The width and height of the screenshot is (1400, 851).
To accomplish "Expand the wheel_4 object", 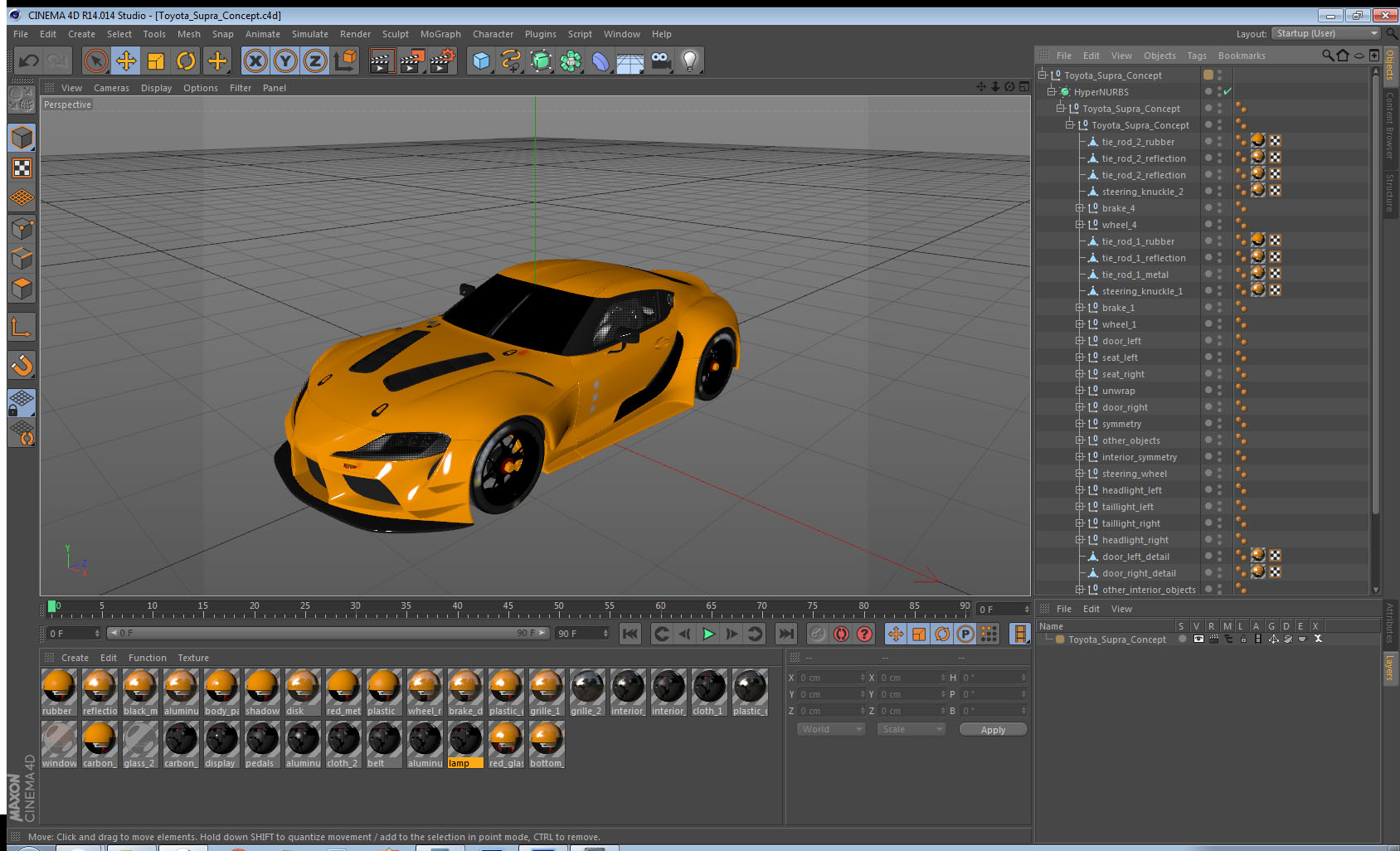I will point(1080,225).
